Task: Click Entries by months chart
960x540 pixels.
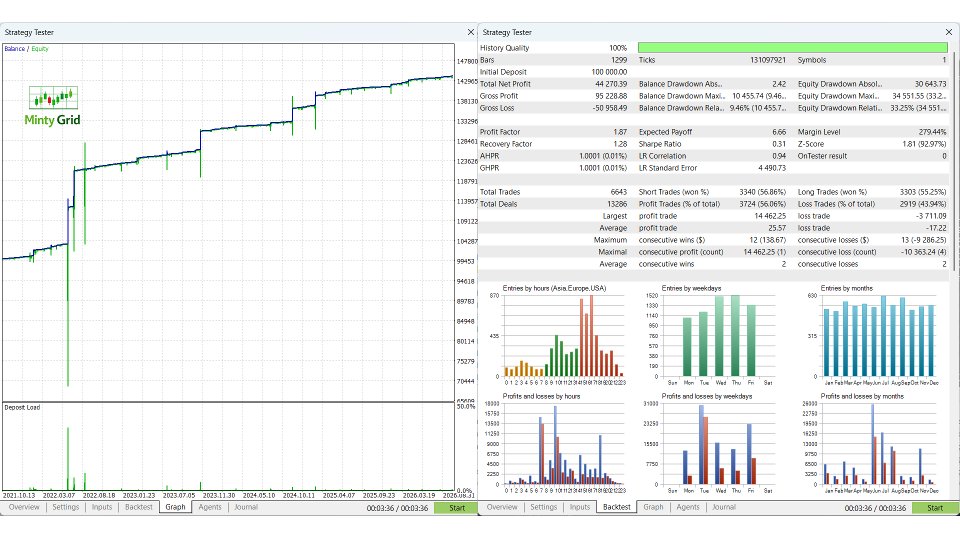Action: click(x=872, y=336)
